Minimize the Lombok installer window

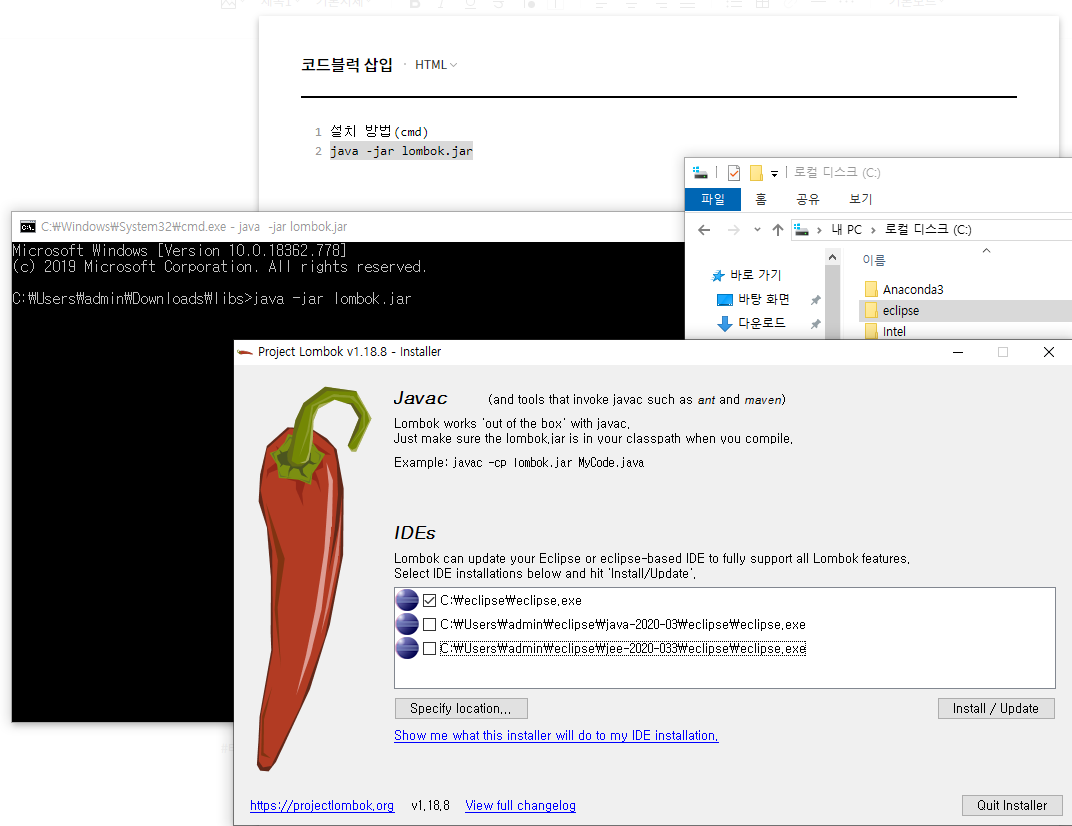click(958, 352)
